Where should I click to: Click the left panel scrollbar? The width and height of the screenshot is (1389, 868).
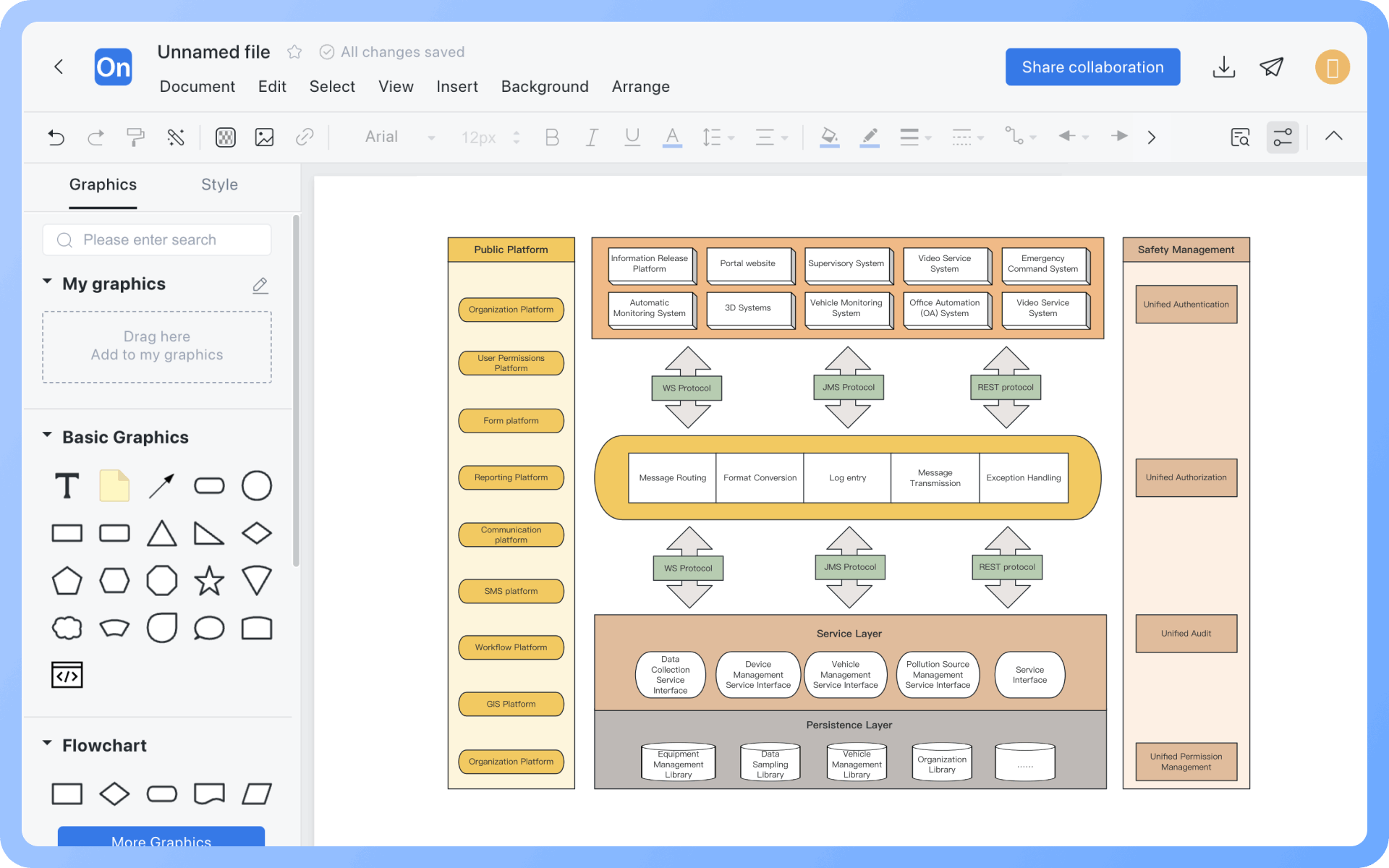296,391
